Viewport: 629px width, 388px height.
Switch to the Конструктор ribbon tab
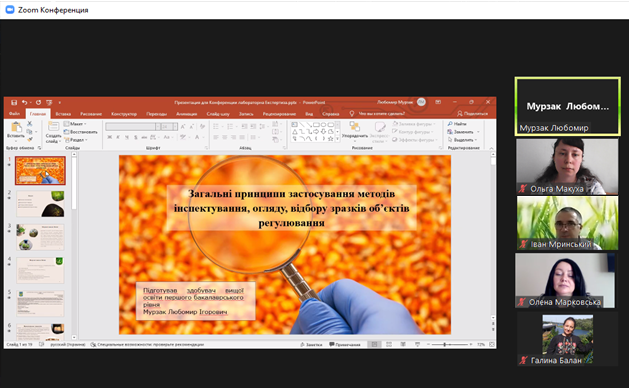click(124, 114)
